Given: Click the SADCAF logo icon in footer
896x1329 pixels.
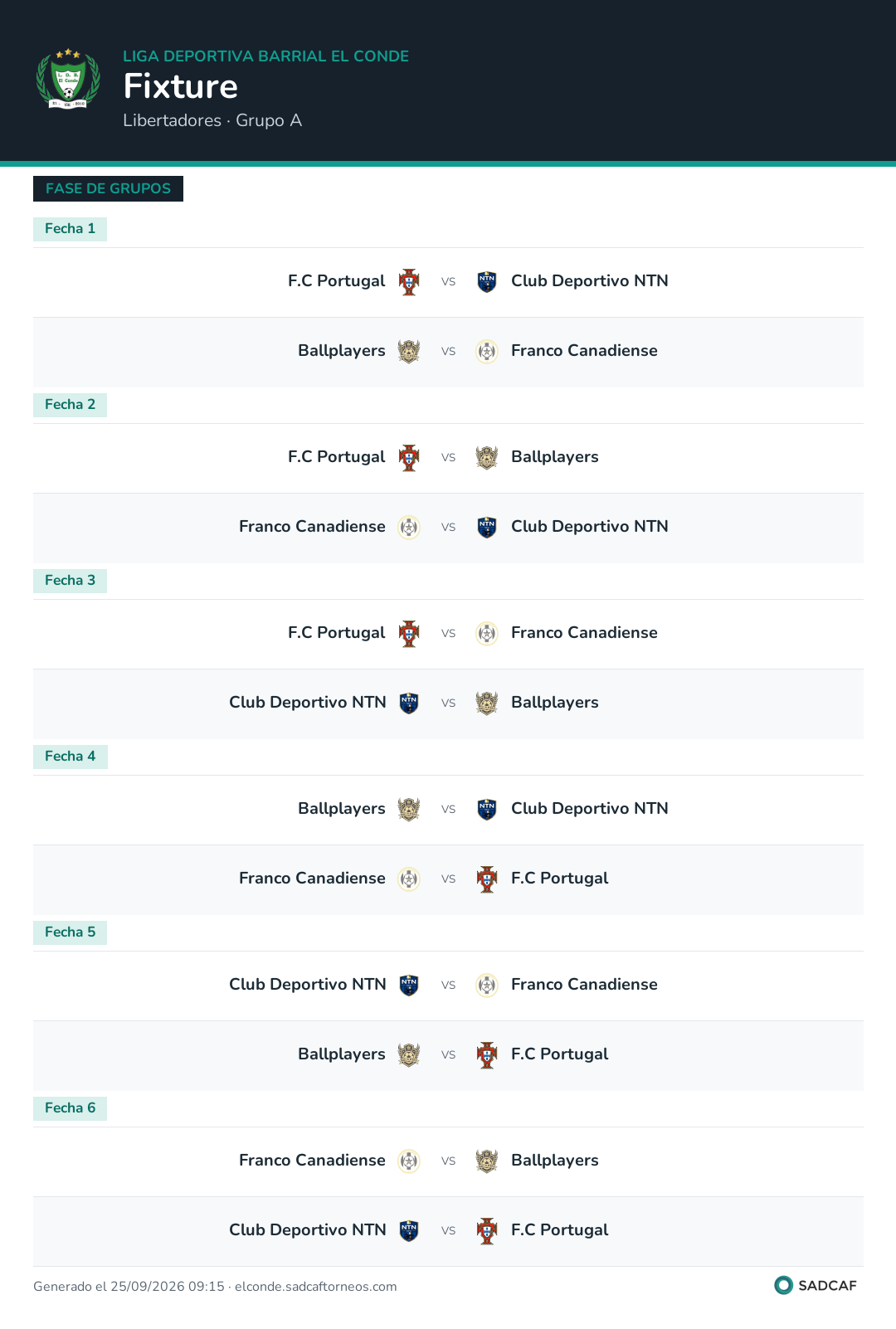Looking at the screenshot, I should pos(783,1285).
